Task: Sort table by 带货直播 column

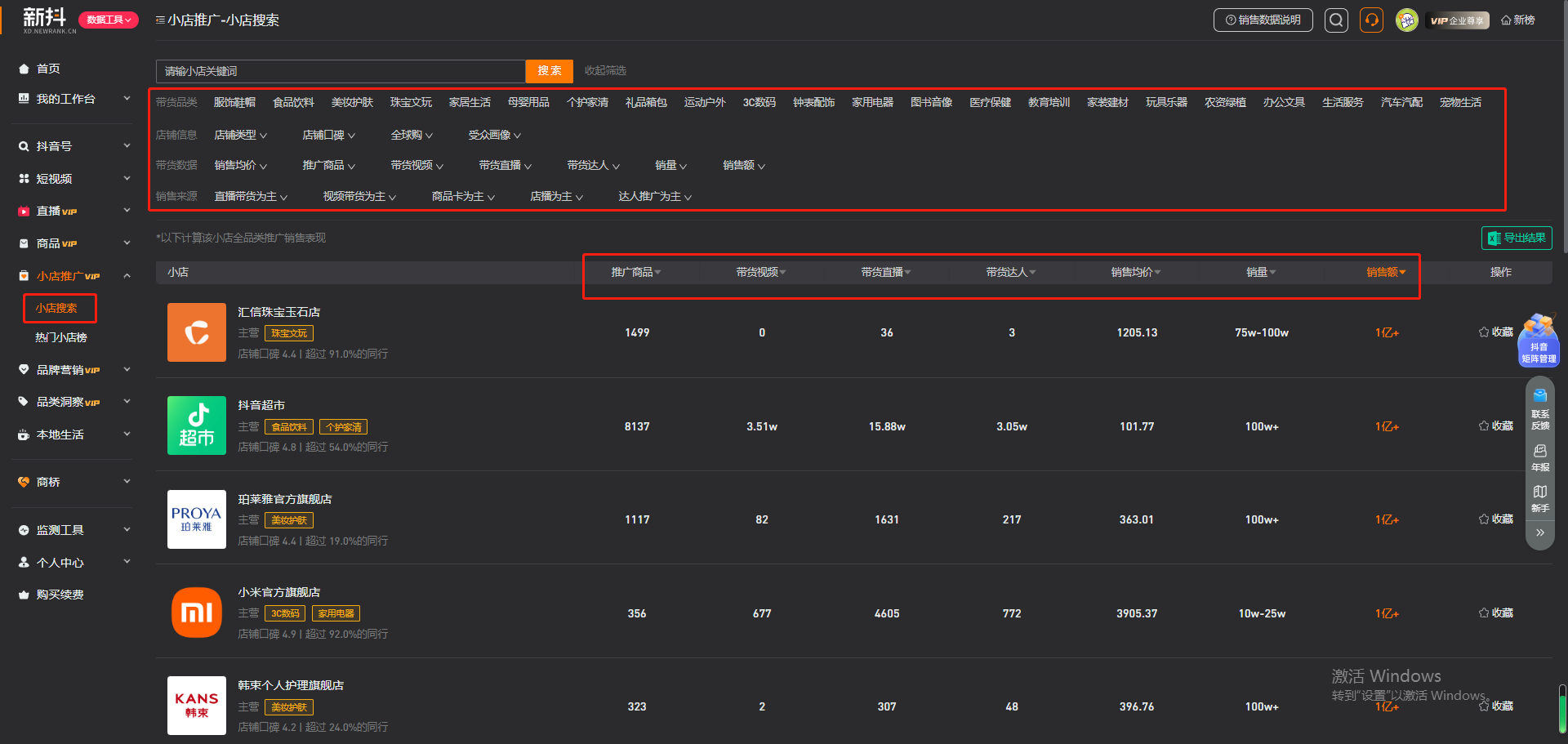Action: pyautogui.click(x=886, y=272)
